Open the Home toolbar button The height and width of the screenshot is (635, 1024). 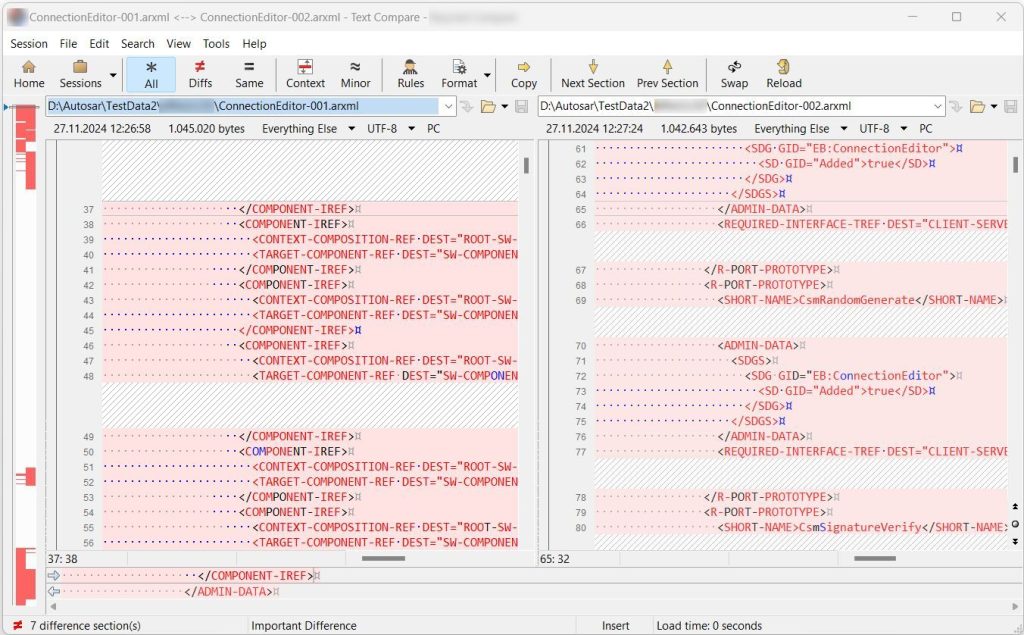29,74
